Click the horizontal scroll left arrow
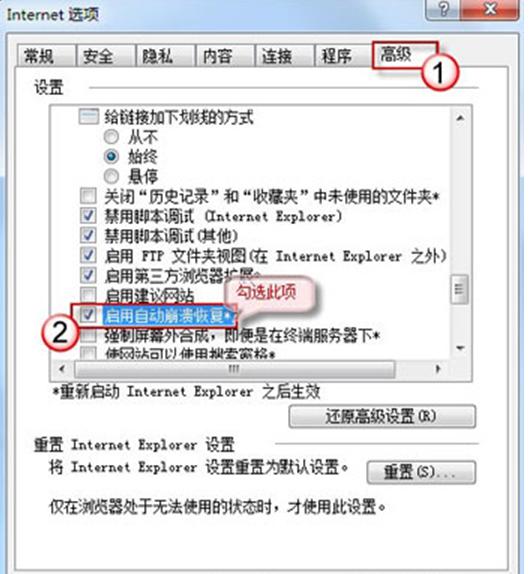Image resolution: width=530 pixels, height=574 pixels. click(62, 369)
